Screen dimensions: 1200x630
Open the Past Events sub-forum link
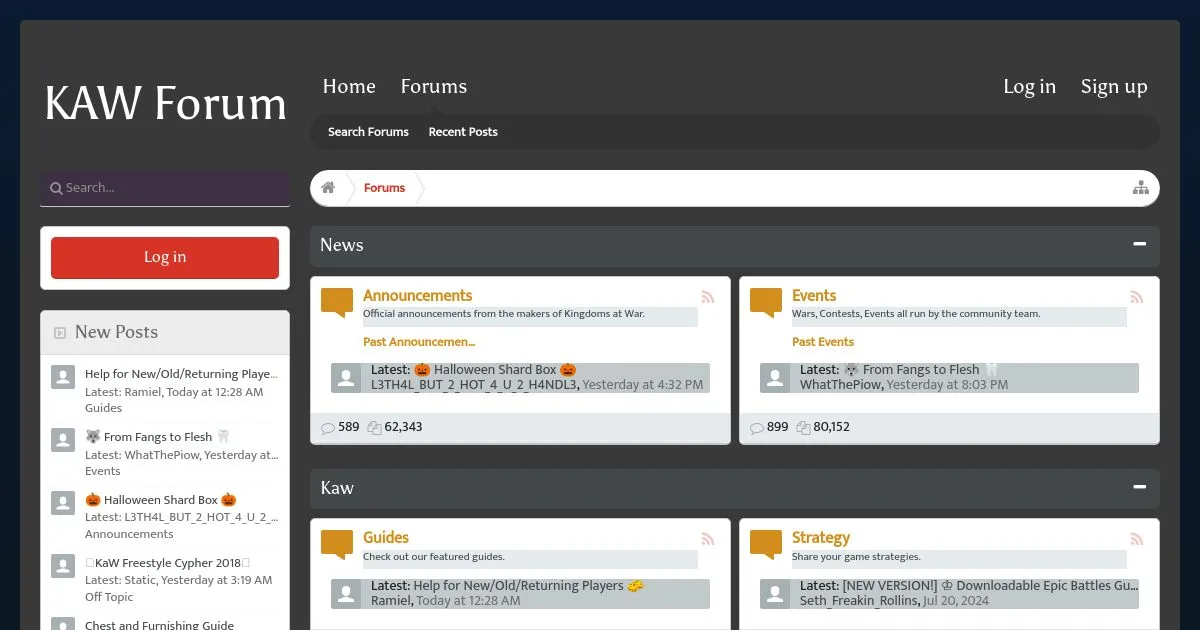pyautogui.click(x=823, y=342)
